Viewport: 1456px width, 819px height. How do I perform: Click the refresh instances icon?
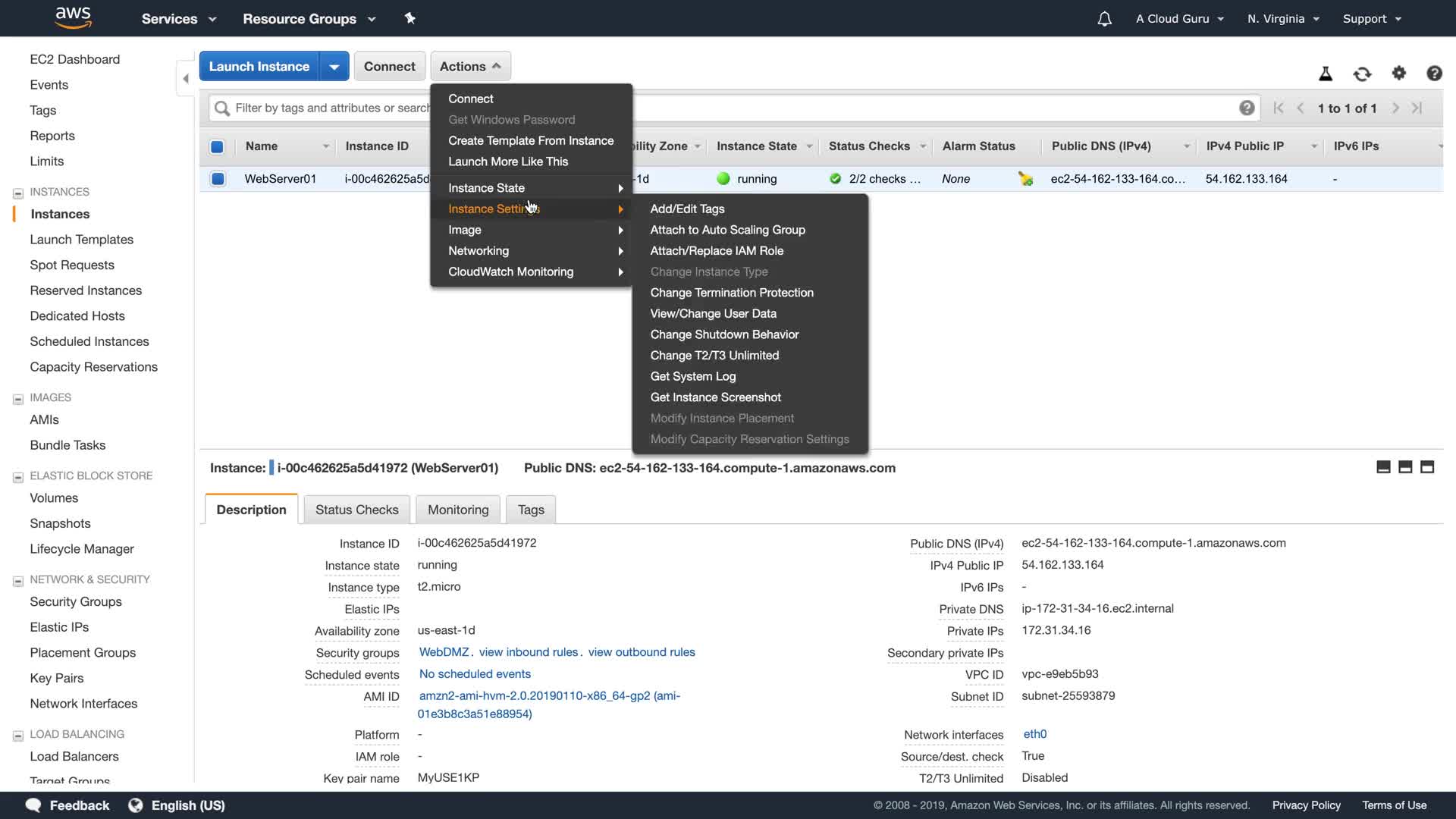tap(1362, 74)
